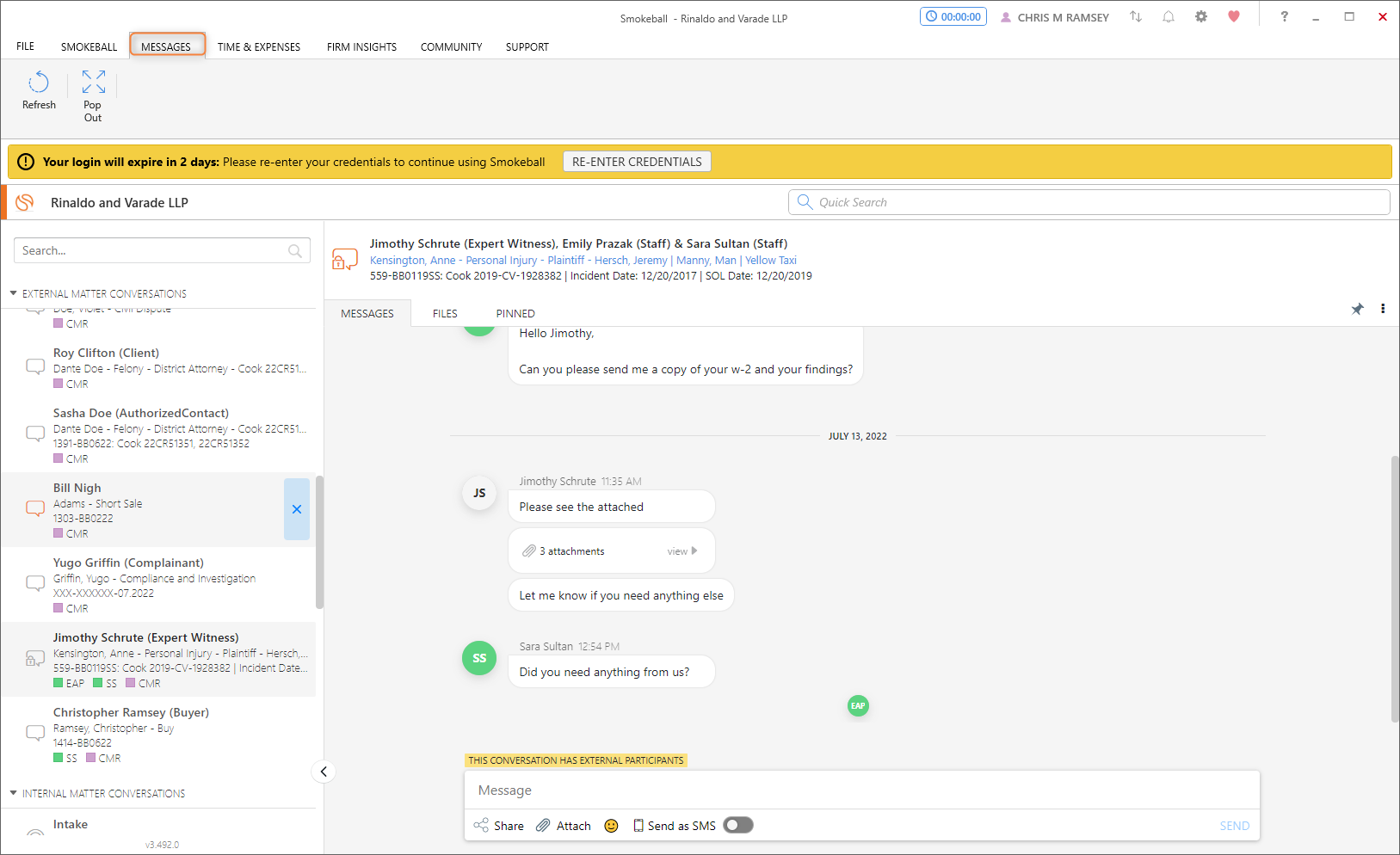The height and width of the screenshot is (855, 1400).
Task: Click the CHRIS M RAMSEY user account
Action: 1055,18
